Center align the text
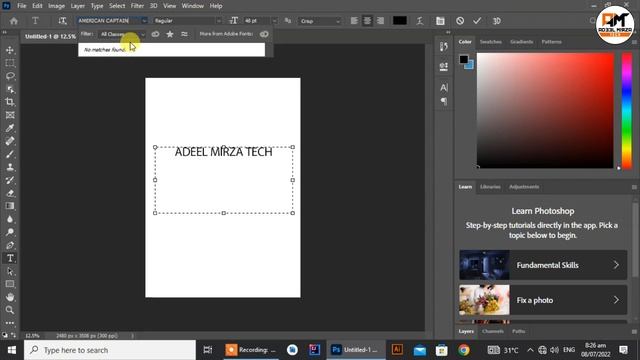Image resolution: width=640 pixels, height=360 pixels. point(367,21)
